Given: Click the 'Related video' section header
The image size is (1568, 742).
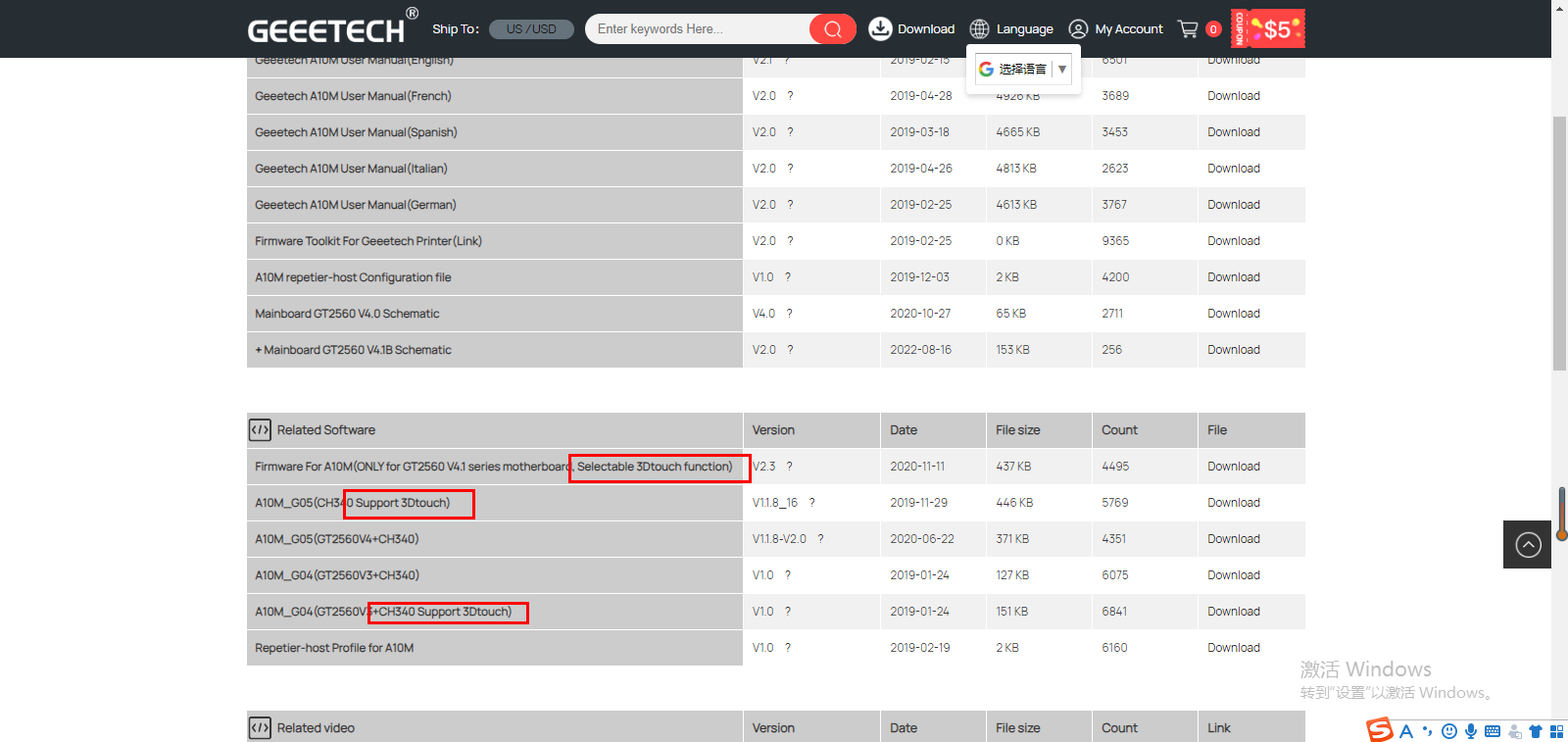Looking at the screenshot, I should 316,728.
